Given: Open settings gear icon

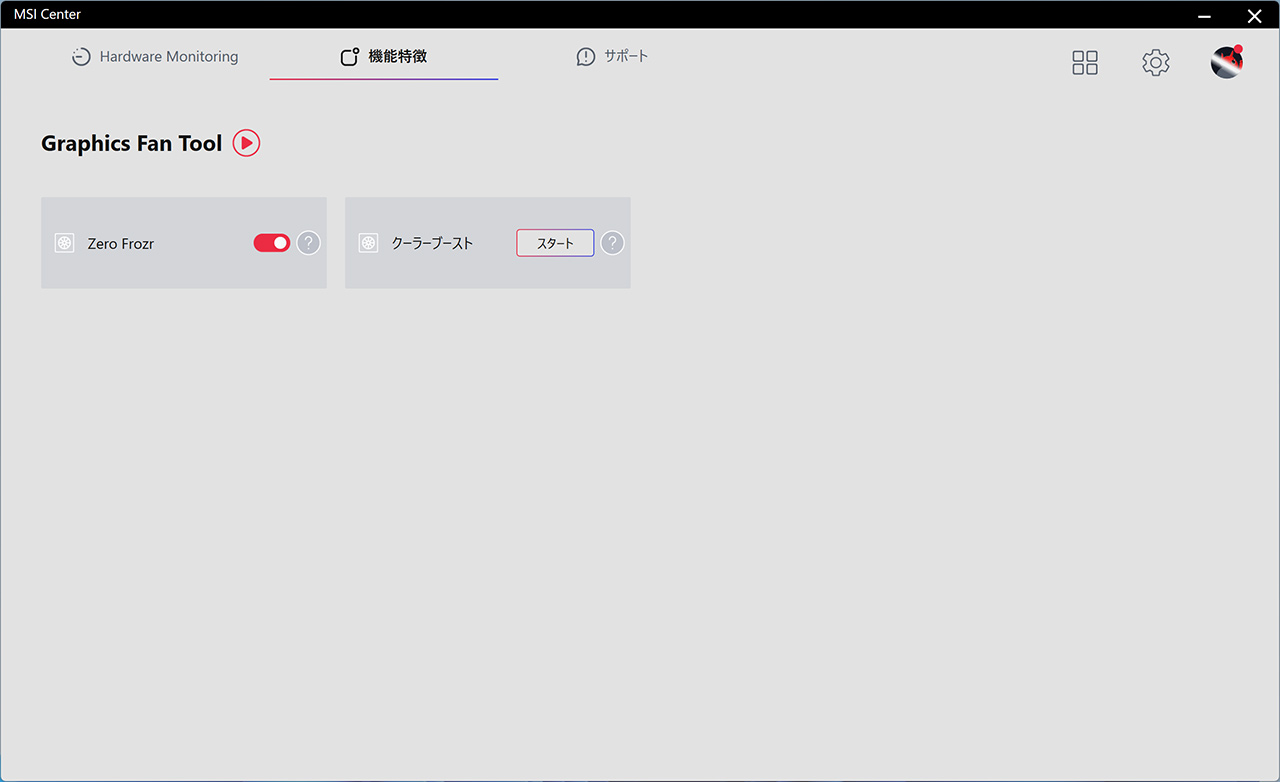Looking at the screenshot, I should pos(1155,63).
